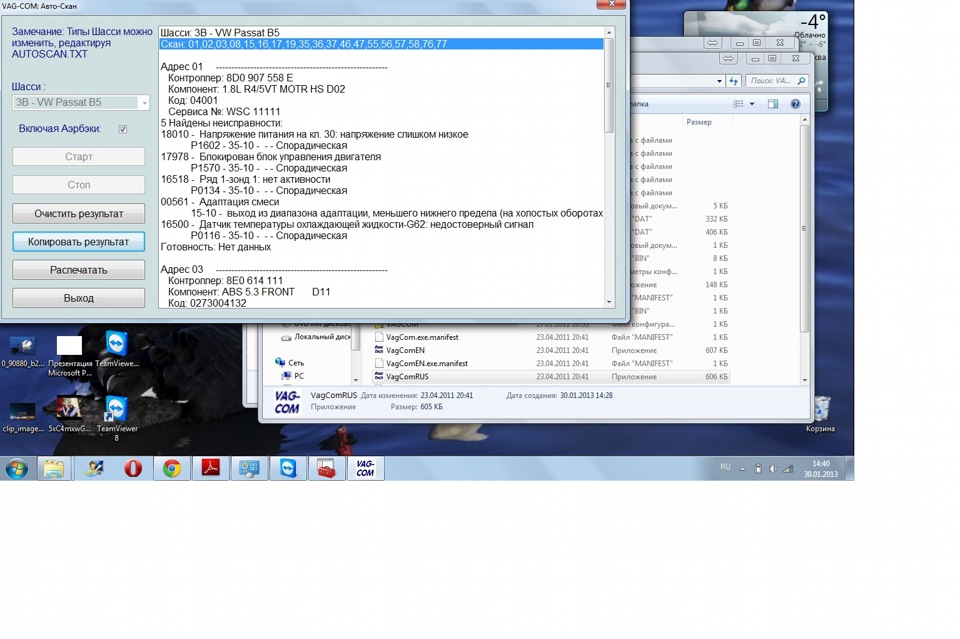
Task: Click the VAG-COM icon in Explorer details pane
Action: coord(287,402)
